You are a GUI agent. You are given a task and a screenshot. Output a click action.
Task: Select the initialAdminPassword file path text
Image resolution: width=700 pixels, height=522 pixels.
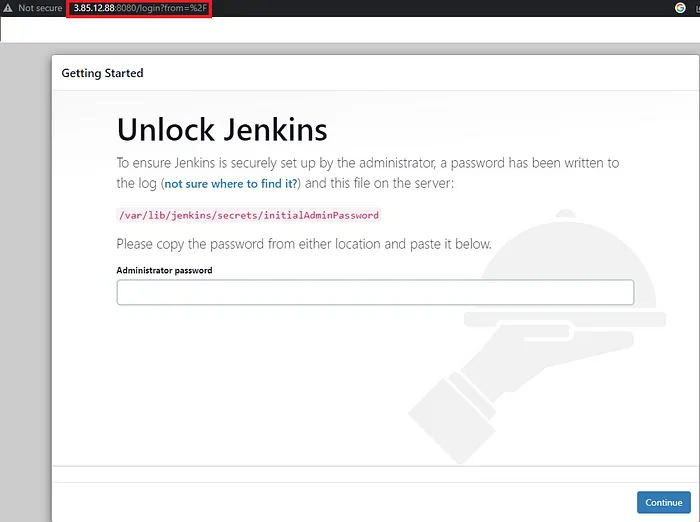249,215
